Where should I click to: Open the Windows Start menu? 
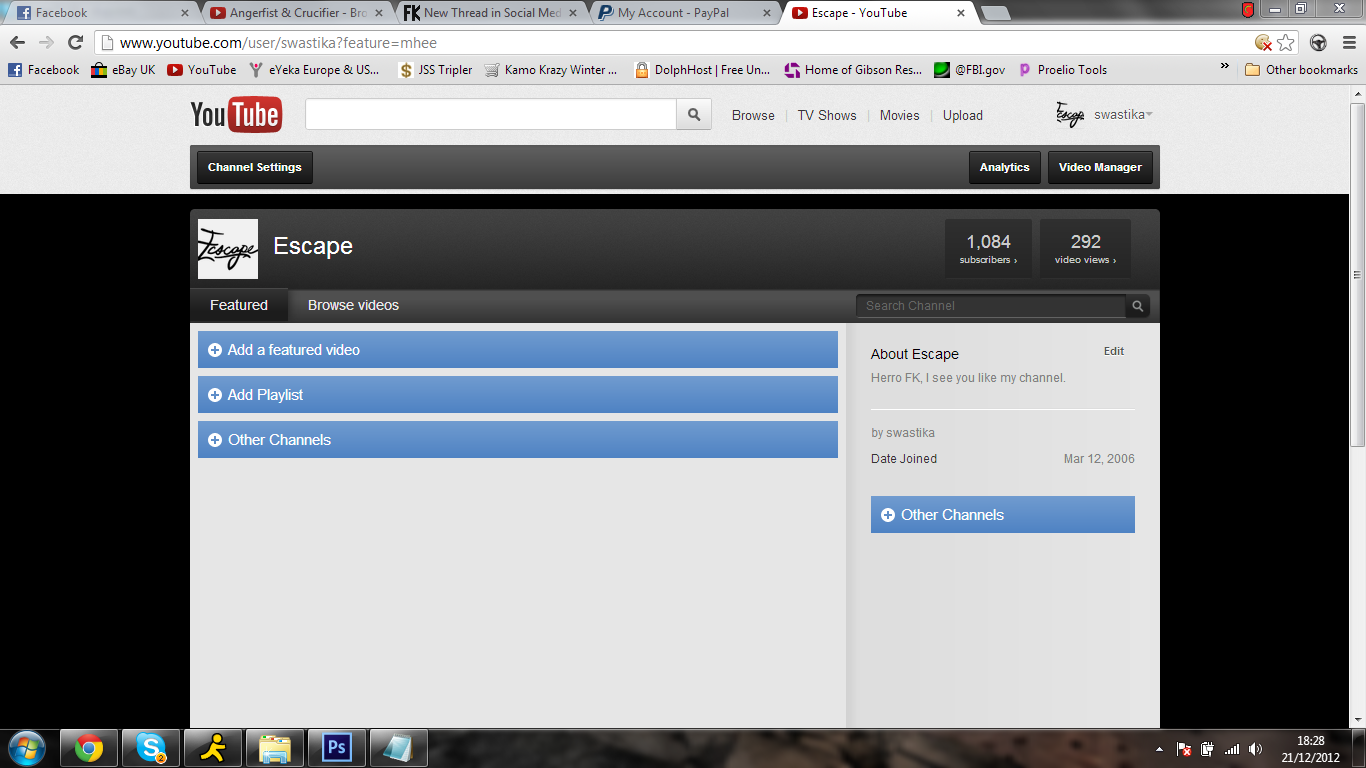(26, 748)
